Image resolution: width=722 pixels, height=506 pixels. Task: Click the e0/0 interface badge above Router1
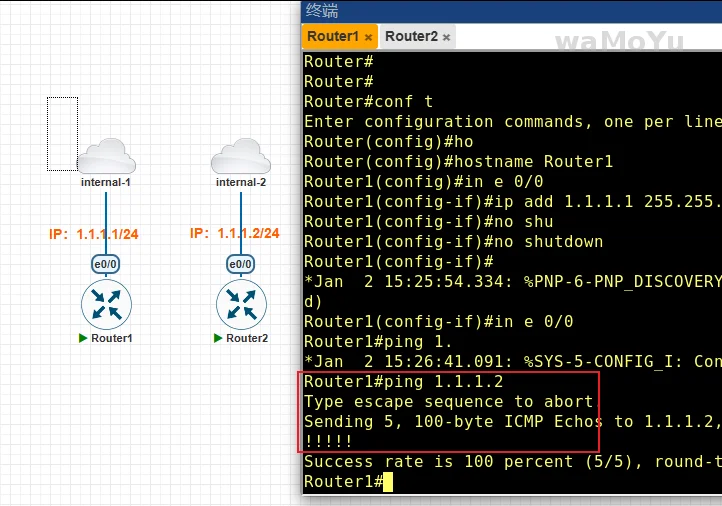(105, 264)
